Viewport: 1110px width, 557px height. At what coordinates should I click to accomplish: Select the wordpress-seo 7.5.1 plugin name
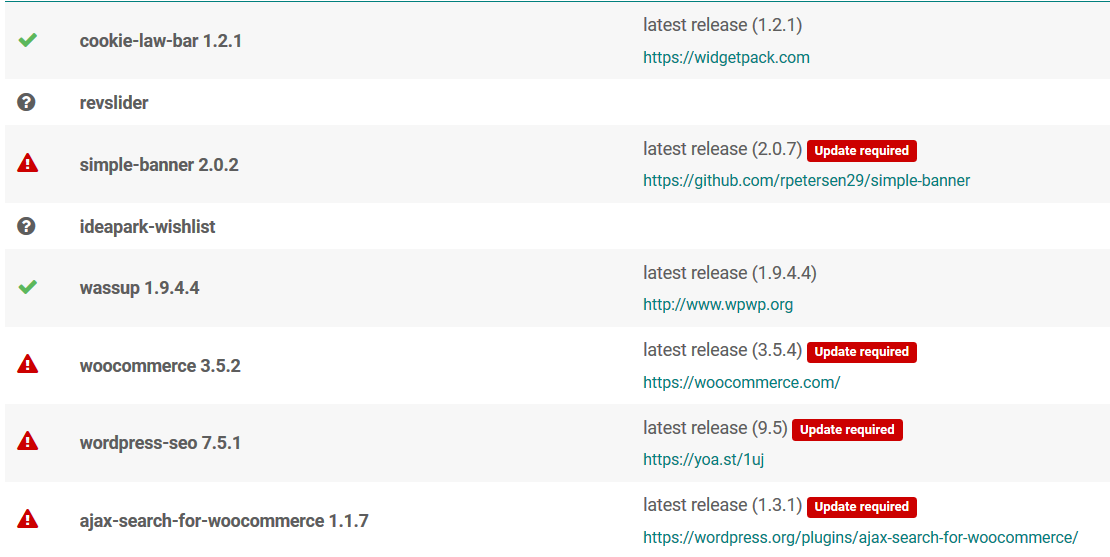point(160,443)
